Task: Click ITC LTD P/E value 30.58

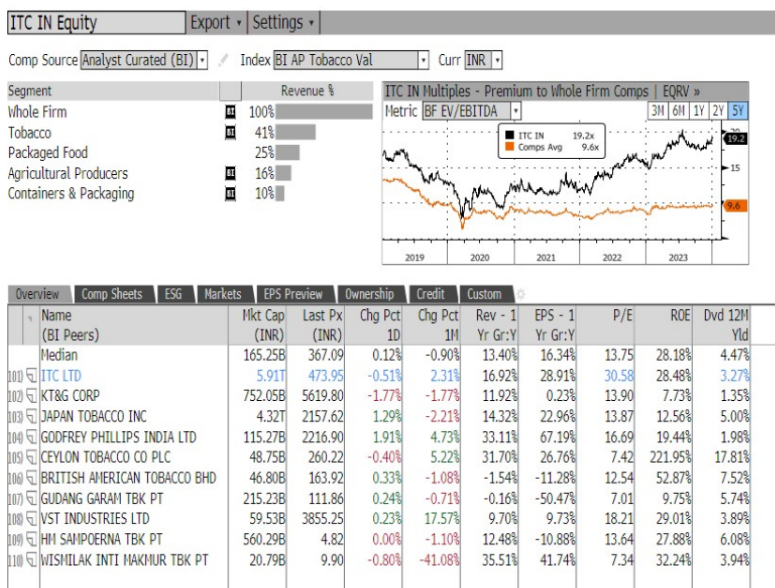Action: pos(619,376)
